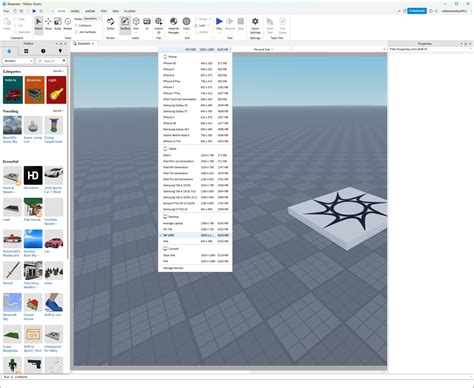Viewport: 474px width, 388px height.
Task: Choose iPad Pro 1st Generation device
Action: tap(195, 179)
